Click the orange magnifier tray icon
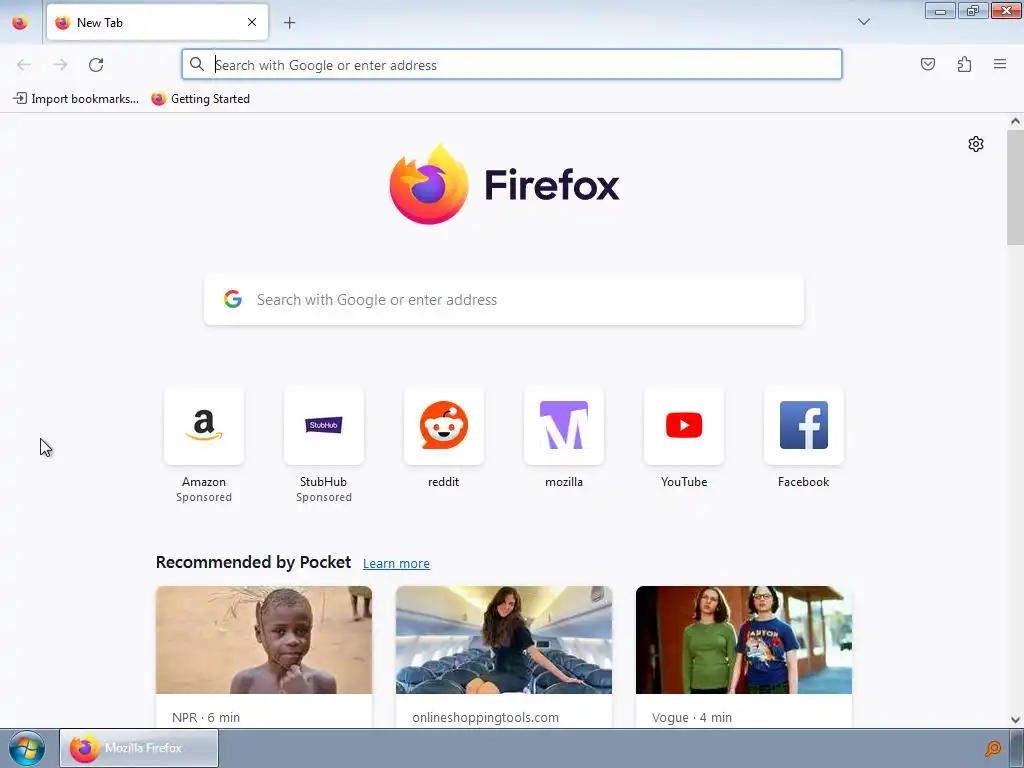This screenshot has height=768, width=1024. [993, 748]
